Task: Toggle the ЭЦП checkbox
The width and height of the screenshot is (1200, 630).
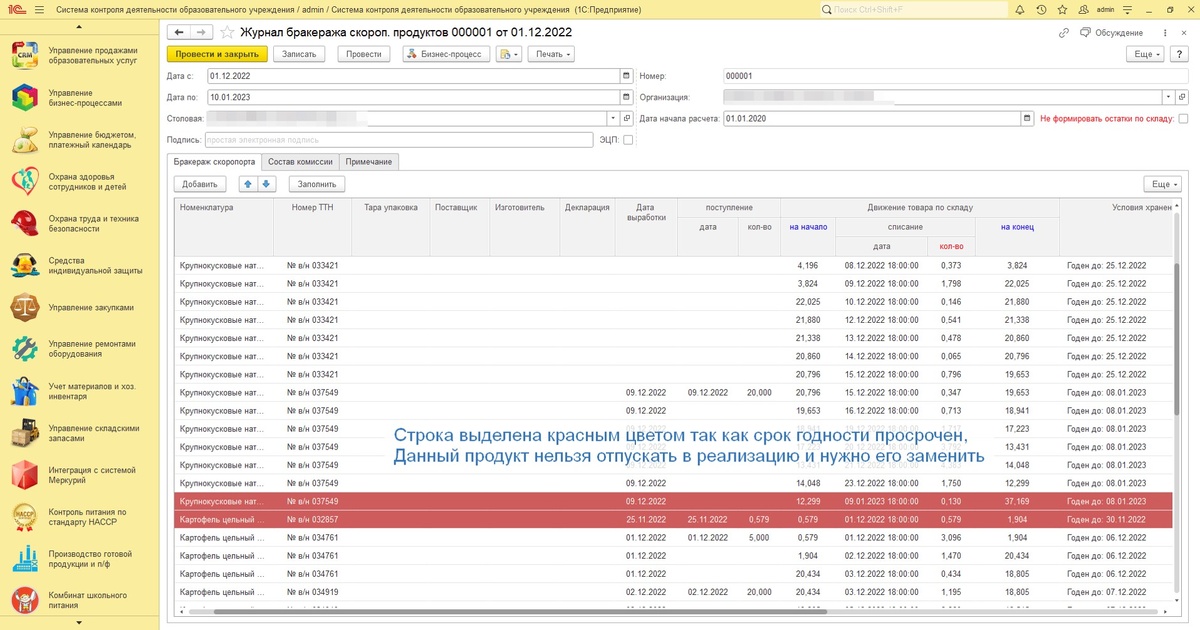Action: (628, 140)
